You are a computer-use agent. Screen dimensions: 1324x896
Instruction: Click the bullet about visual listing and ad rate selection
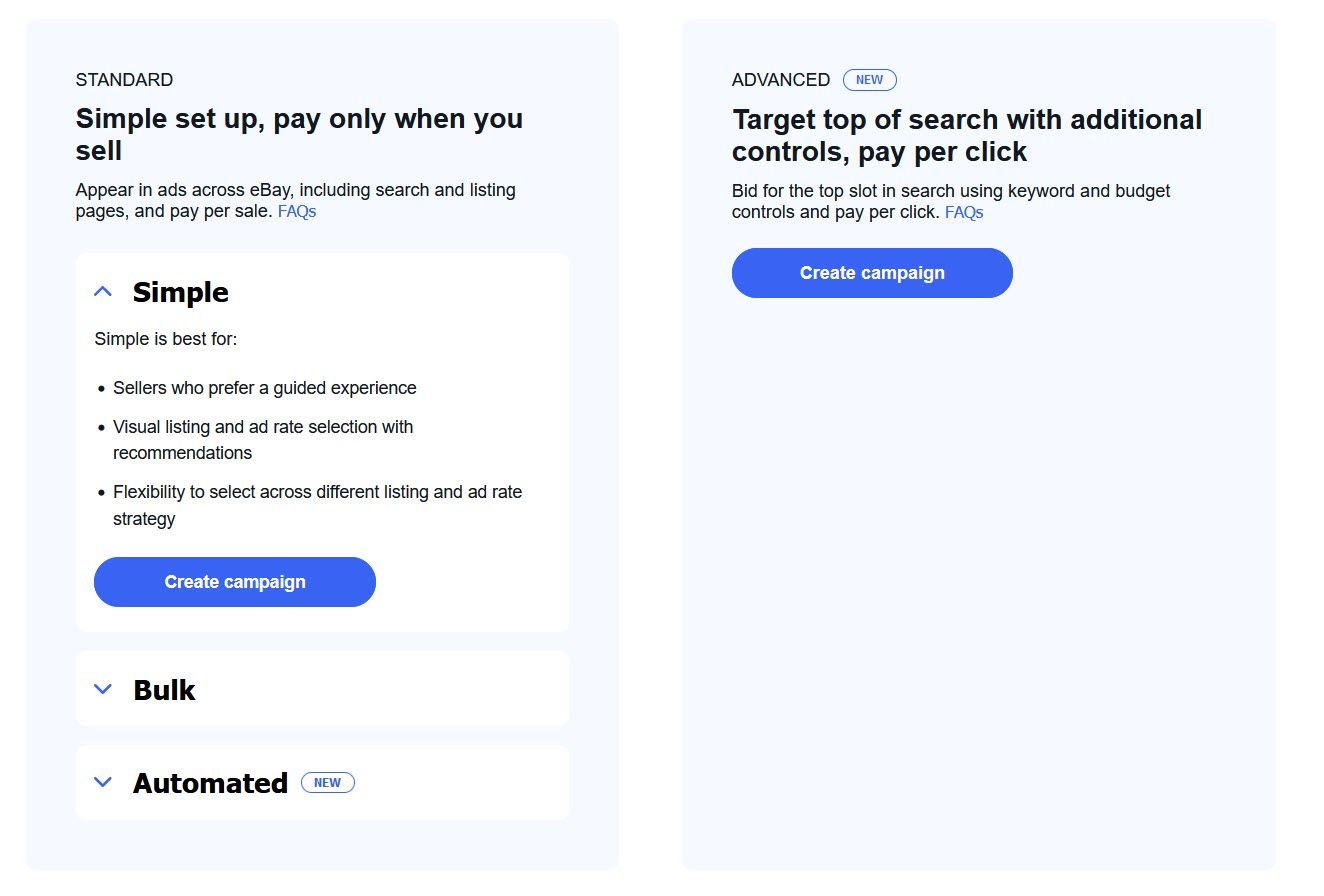coord(263,427)
